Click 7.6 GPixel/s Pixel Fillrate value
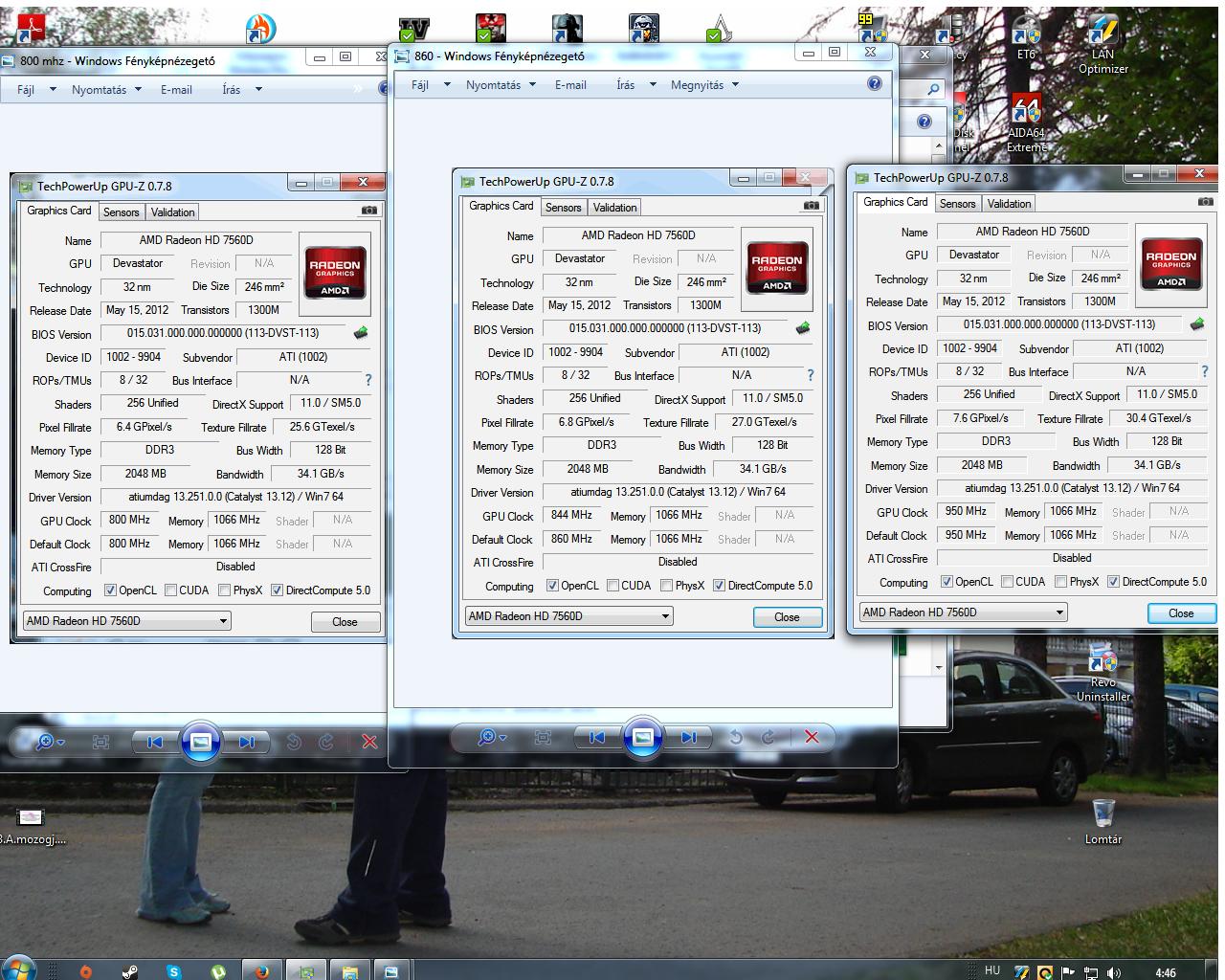1225x980 pixels. [980, 418]
